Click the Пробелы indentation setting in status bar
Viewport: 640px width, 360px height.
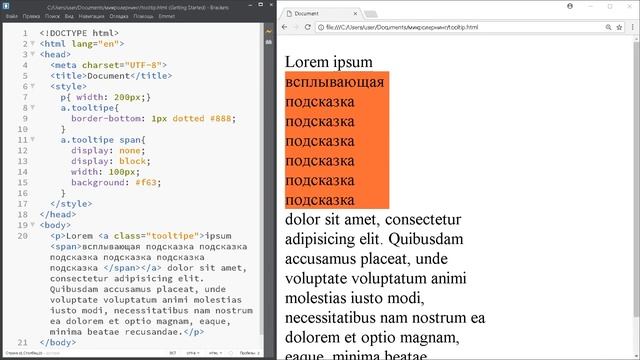tap(249, 353)
